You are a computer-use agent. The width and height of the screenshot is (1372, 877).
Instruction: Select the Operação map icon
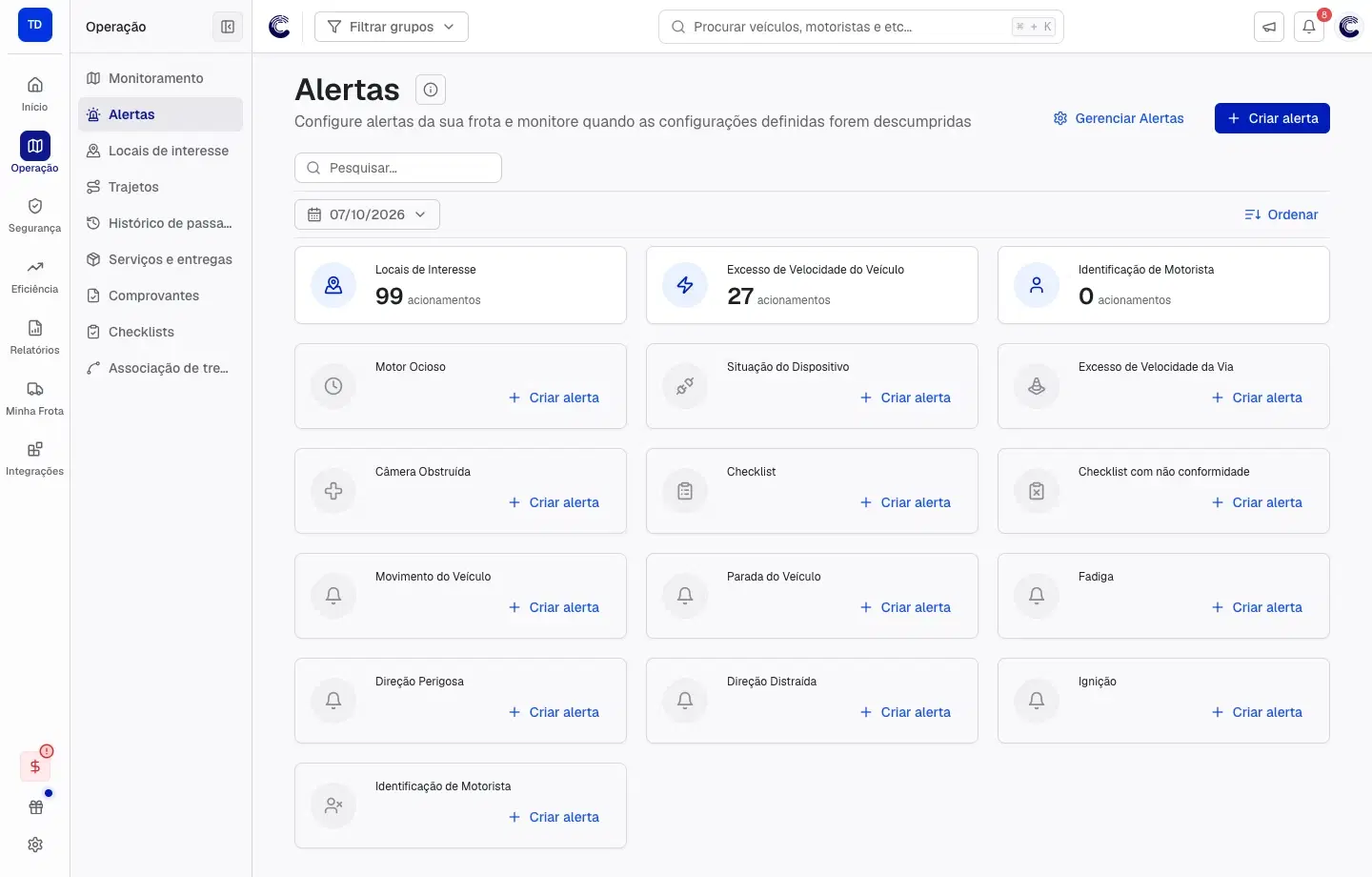[35, 146]
